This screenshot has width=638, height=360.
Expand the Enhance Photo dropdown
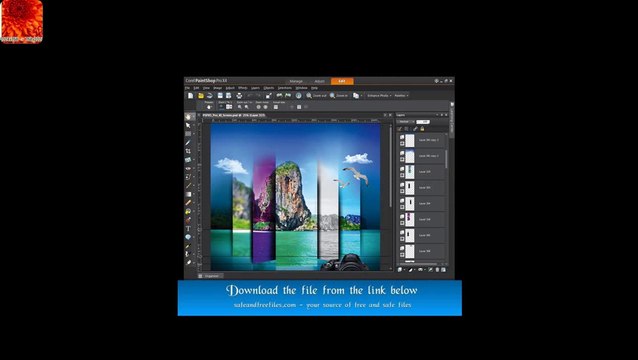click(379, 96)
